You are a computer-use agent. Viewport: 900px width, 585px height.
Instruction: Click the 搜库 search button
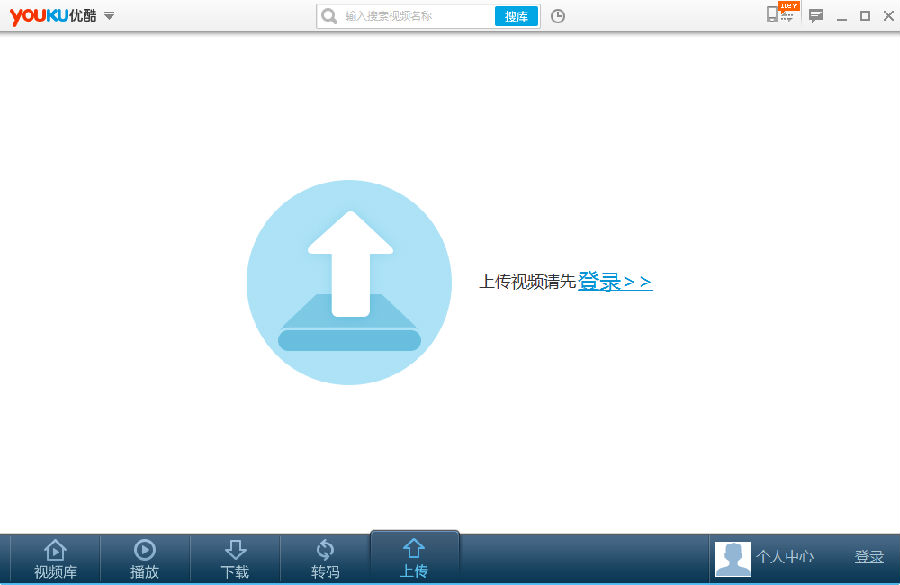click(x=516, y=16)
